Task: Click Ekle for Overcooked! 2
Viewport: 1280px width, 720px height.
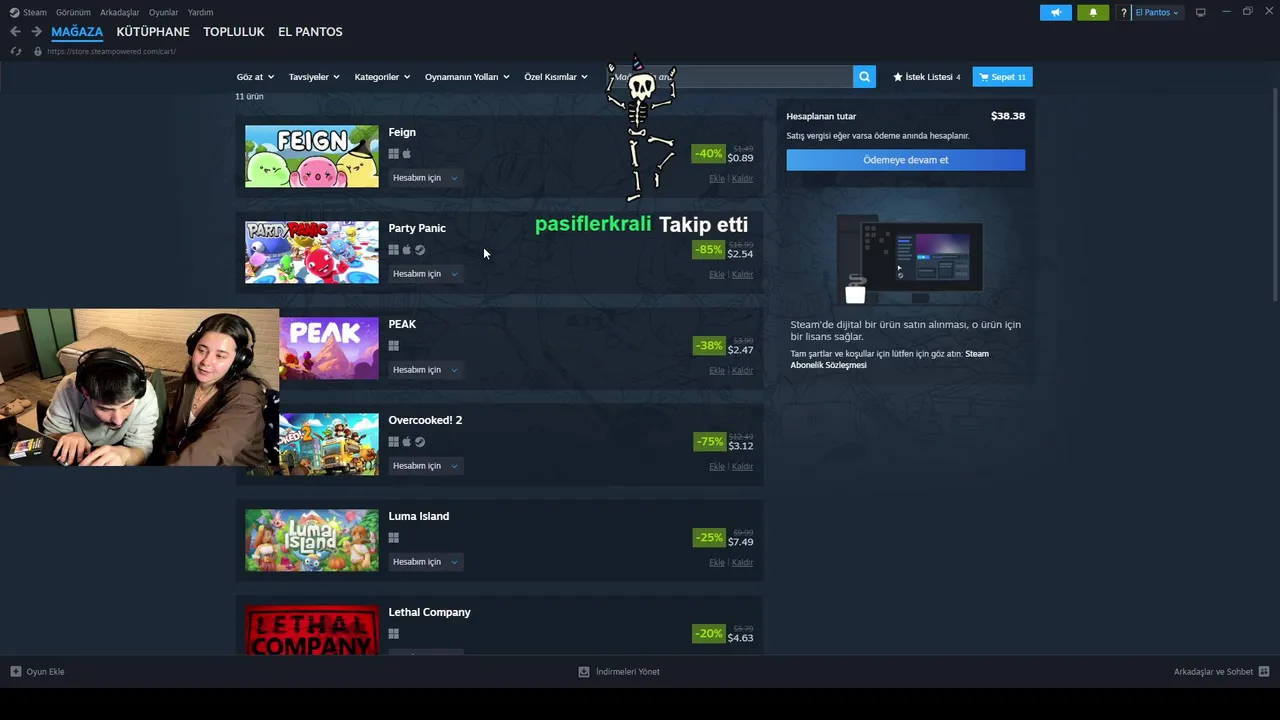Action: coord(717,467)
